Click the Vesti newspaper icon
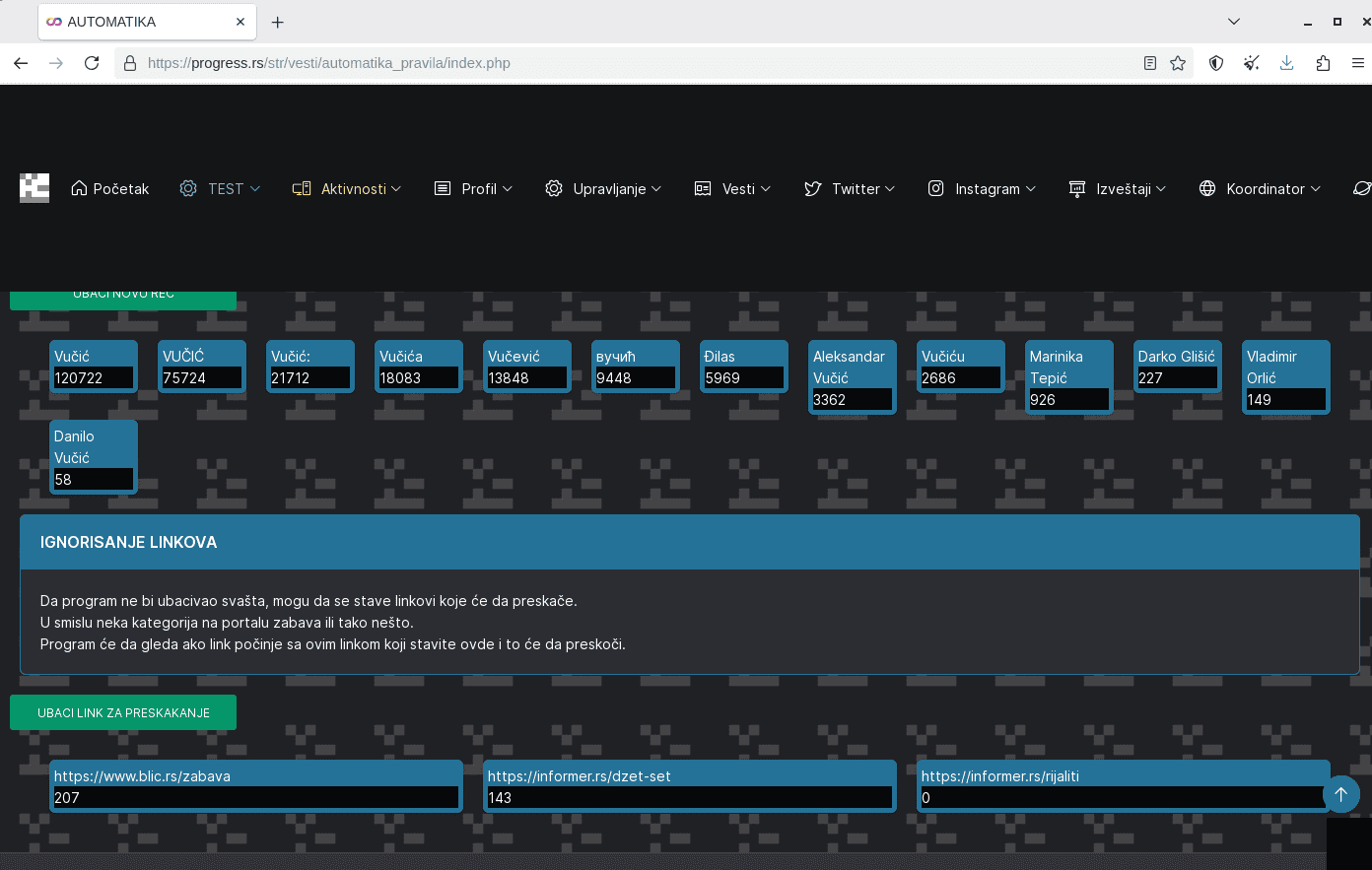Screen dimensions: 1372x870 [703, 188]
